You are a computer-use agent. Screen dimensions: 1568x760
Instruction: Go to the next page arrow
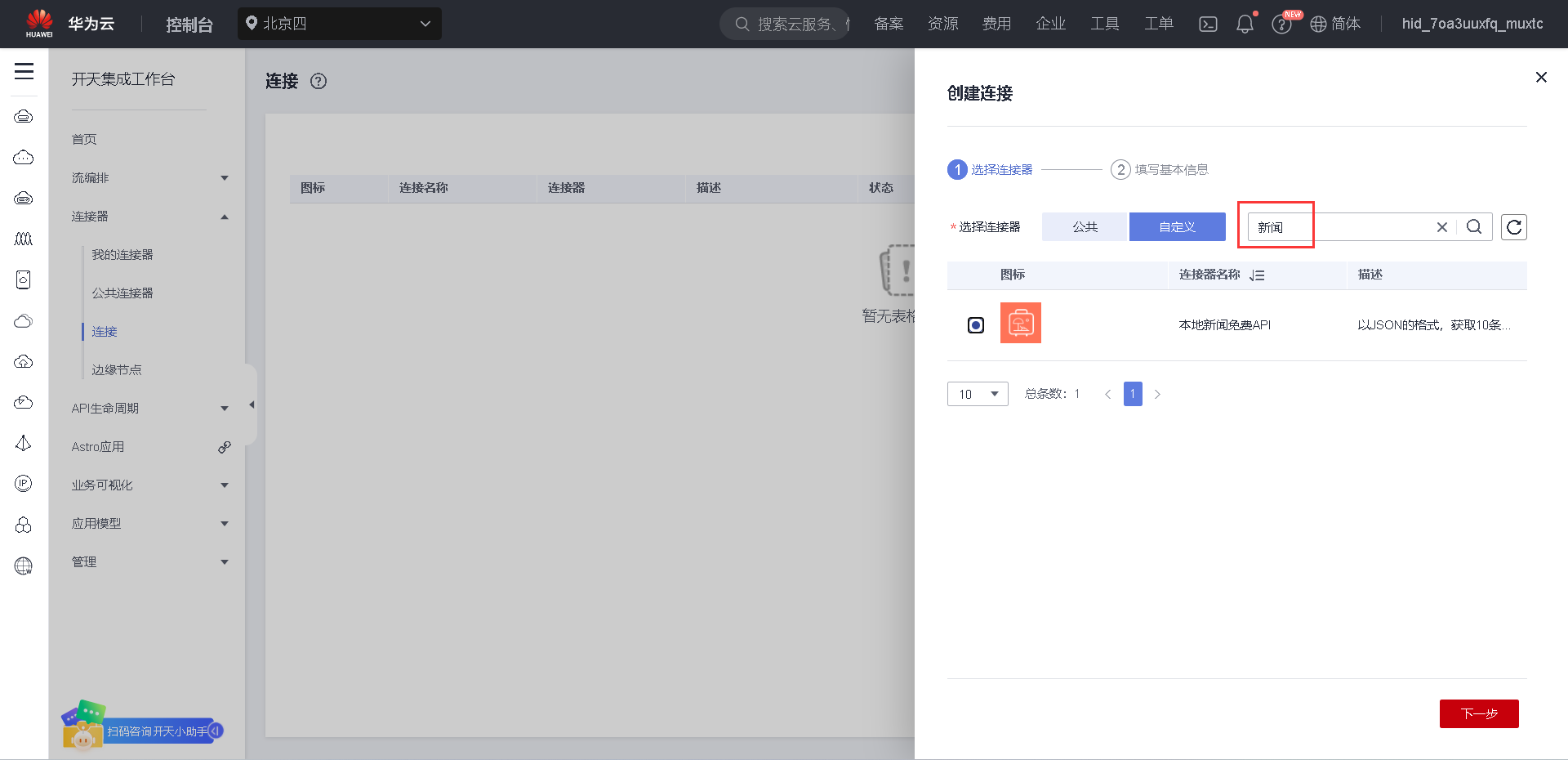(x=1157, y=395)
